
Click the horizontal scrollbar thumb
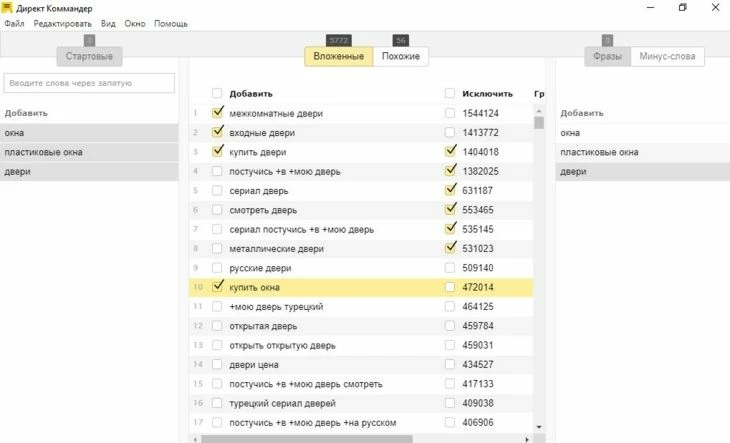307,439
